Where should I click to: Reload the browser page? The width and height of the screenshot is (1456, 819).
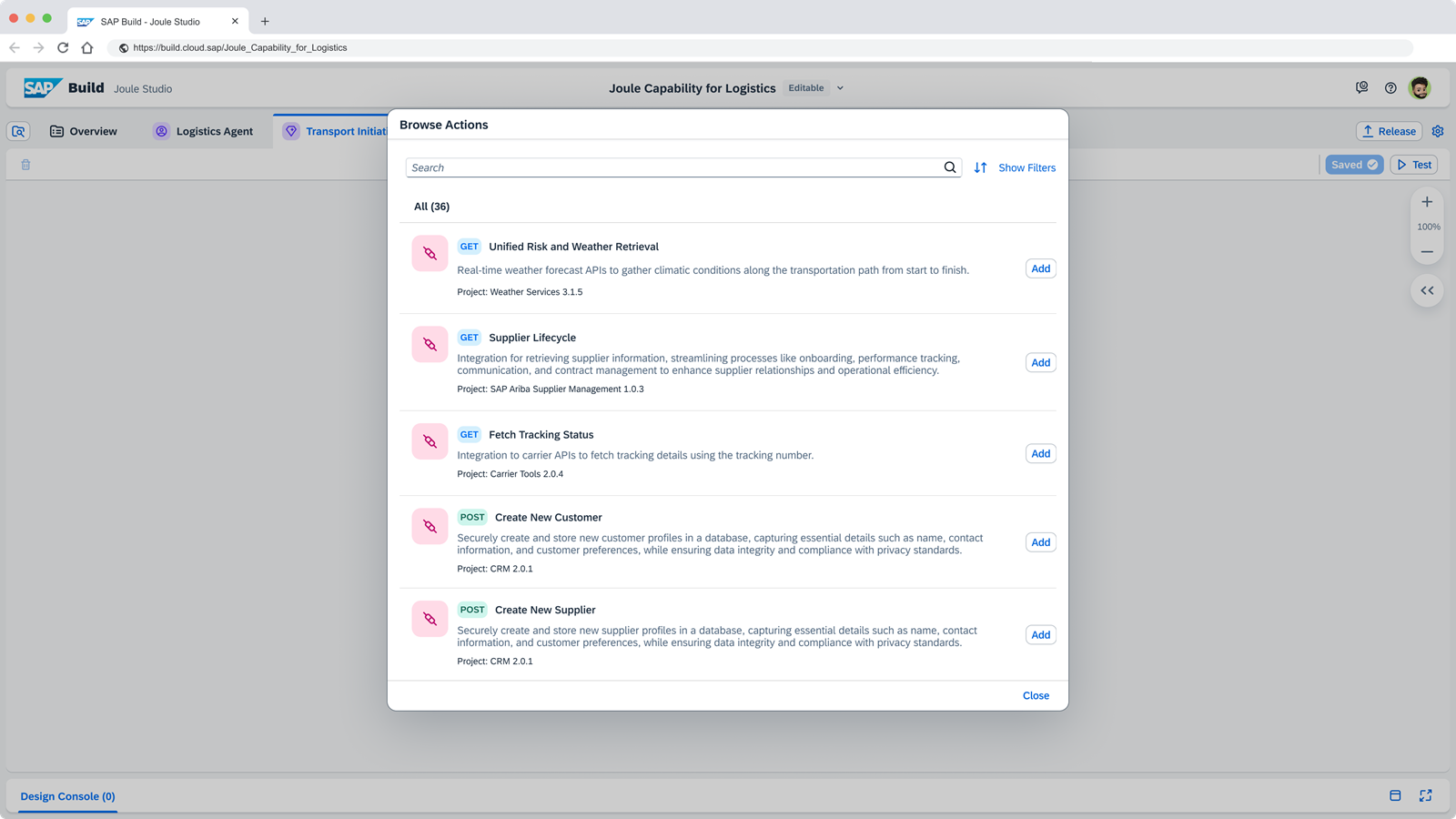pos(63,47)
